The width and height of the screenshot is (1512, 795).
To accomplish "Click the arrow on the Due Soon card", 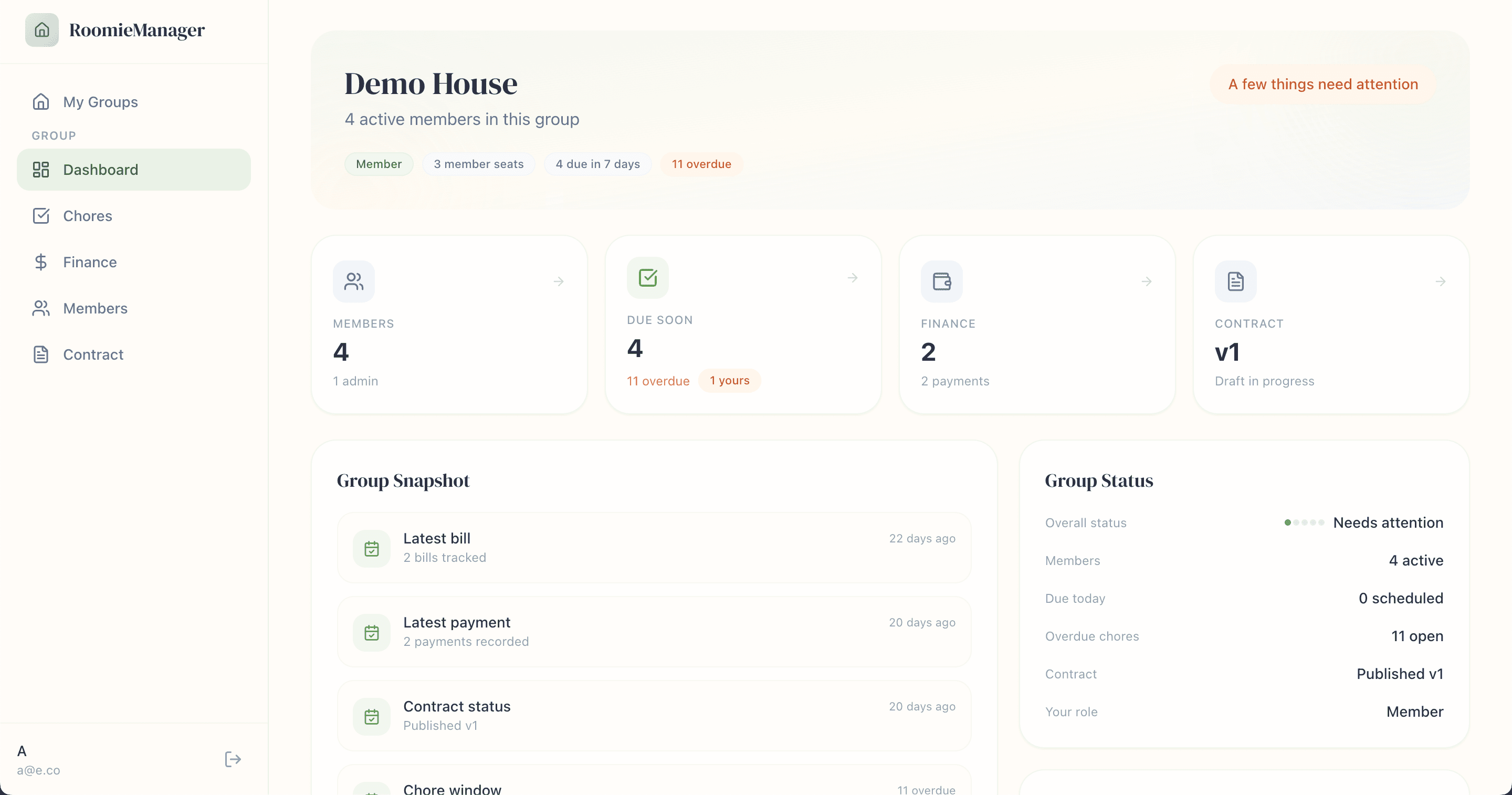I will point(853,278).
